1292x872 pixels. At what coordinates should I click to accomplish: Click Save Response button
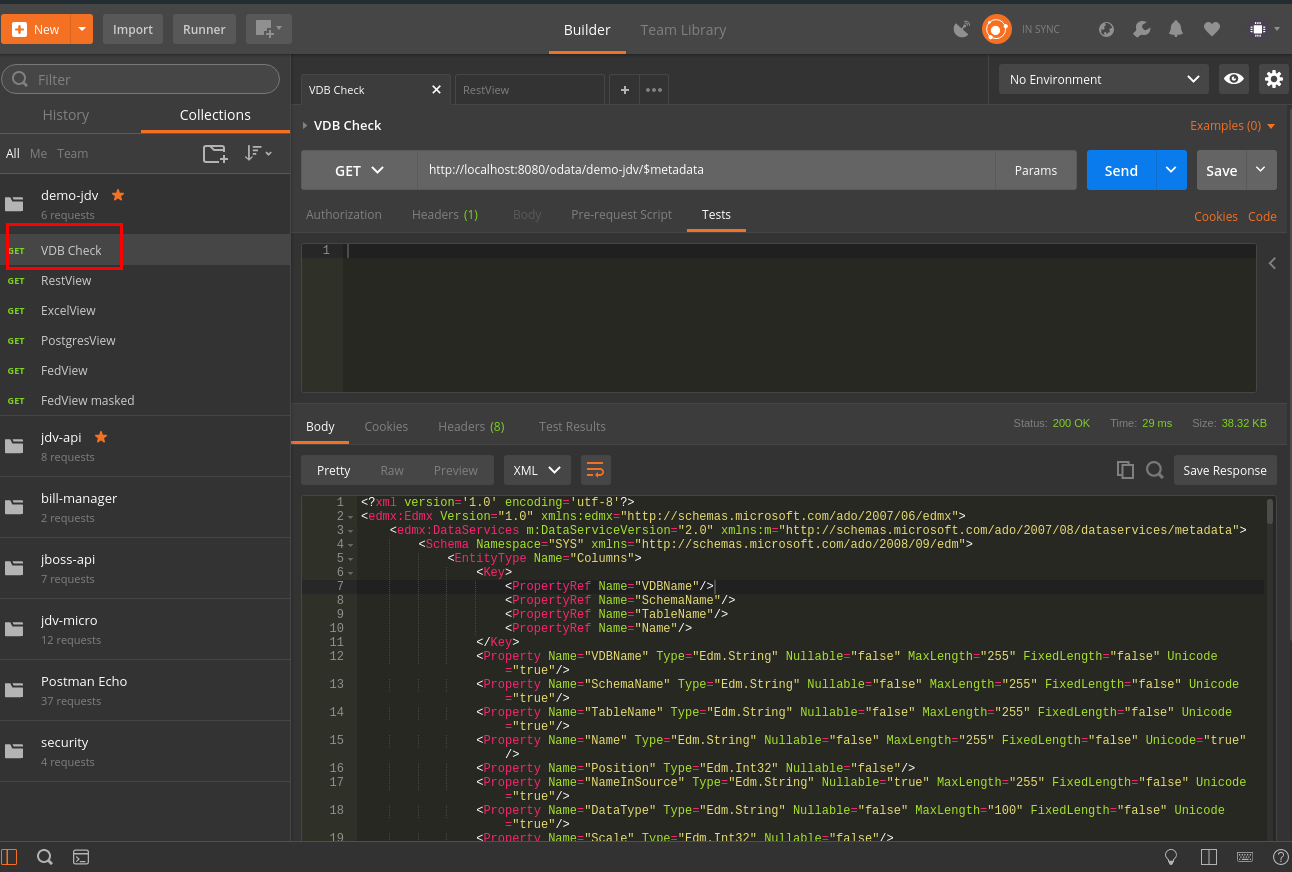(1225, 470)
